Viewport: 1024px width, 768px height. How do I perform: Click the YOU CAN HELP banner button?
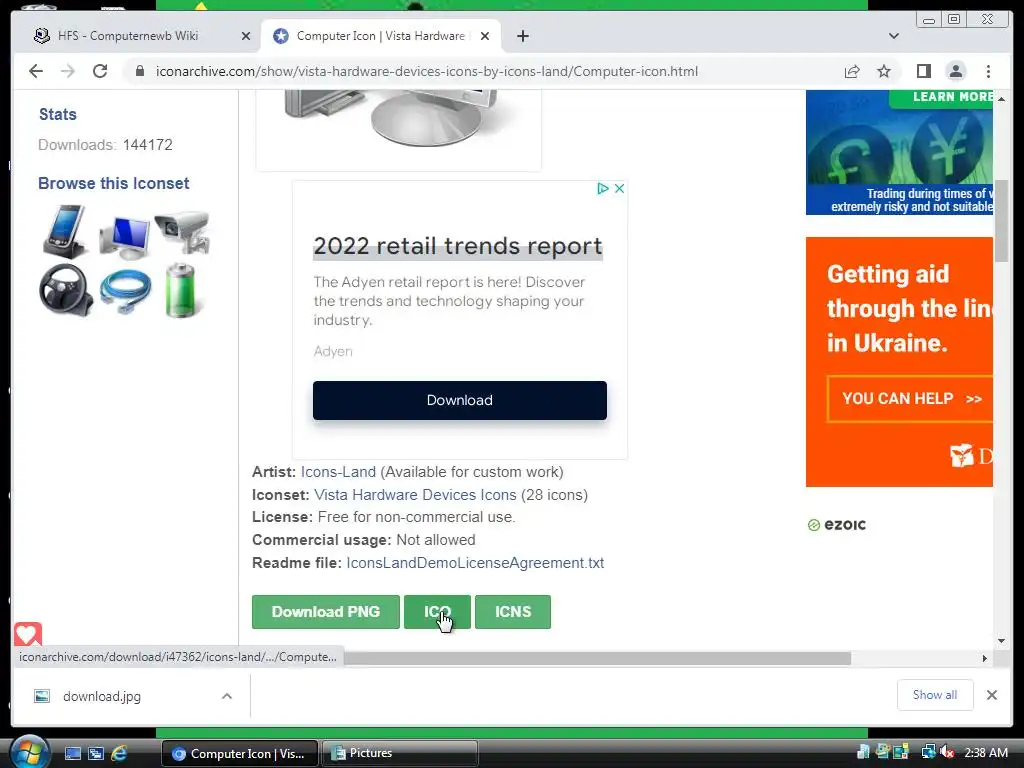point(910,398)
